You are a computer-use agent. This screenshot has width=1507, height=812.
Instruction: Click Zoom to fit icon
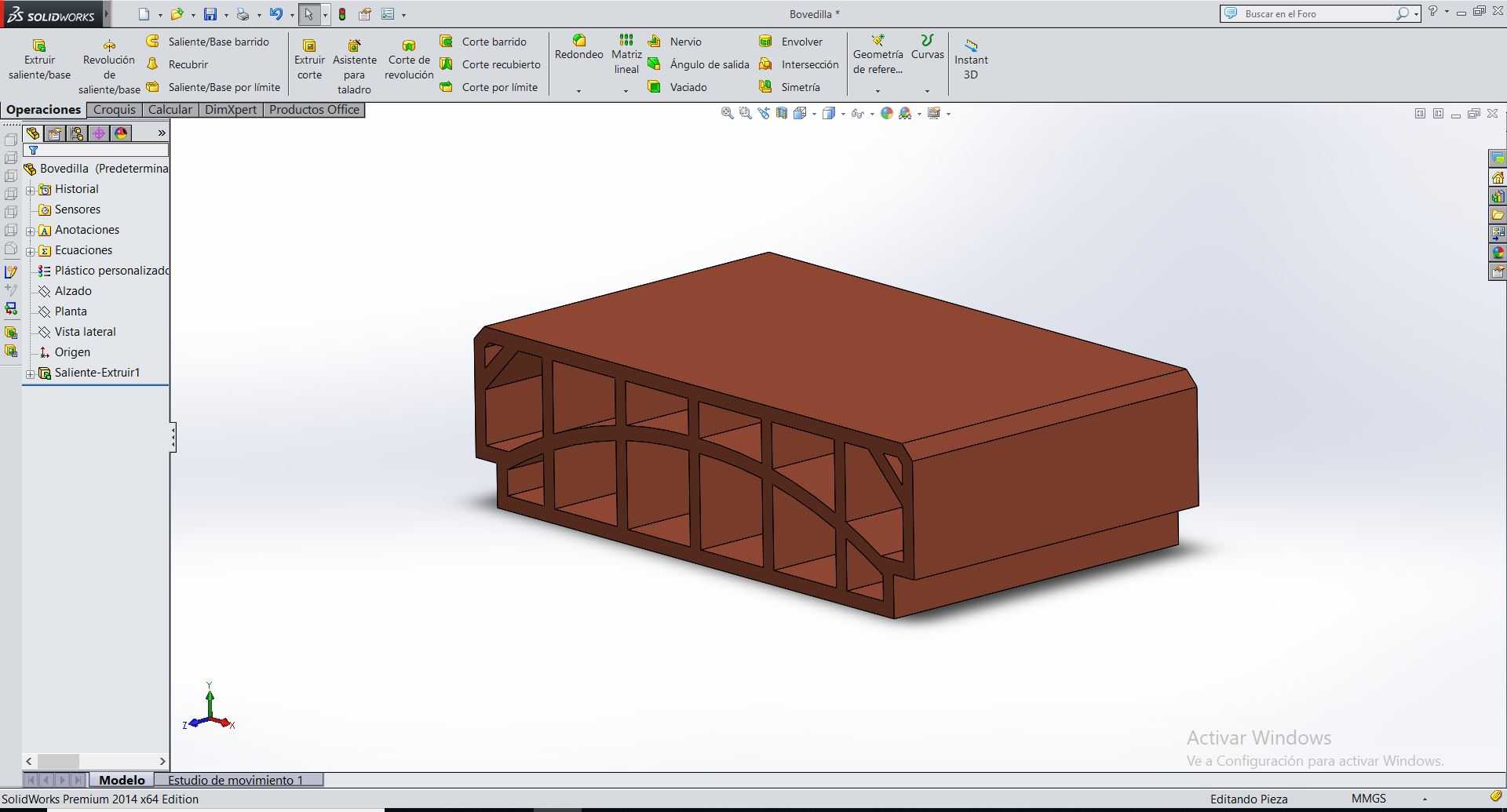pyautogui.click(x=728, y=114)
